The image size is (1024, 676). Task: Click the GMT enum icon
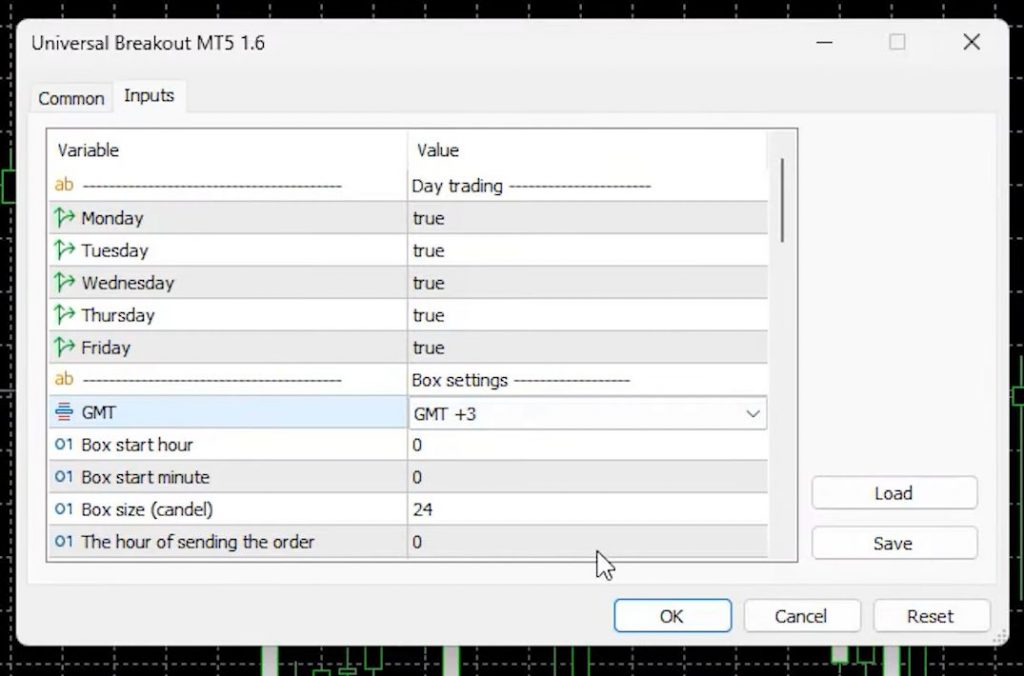tap(64, 412)
